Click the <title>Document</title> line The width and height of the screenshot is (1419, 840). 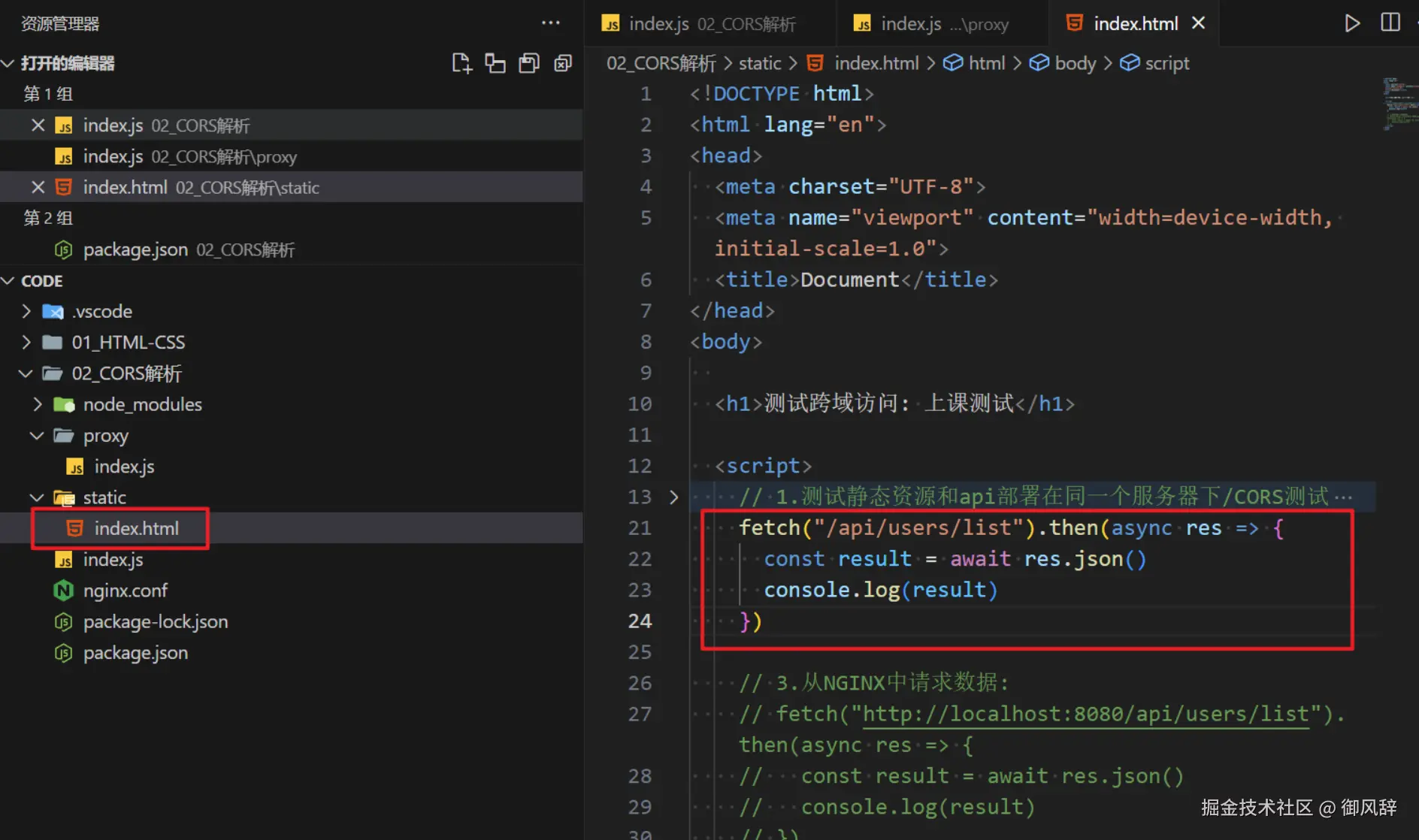pyautogui.click(x=856, y=280)
